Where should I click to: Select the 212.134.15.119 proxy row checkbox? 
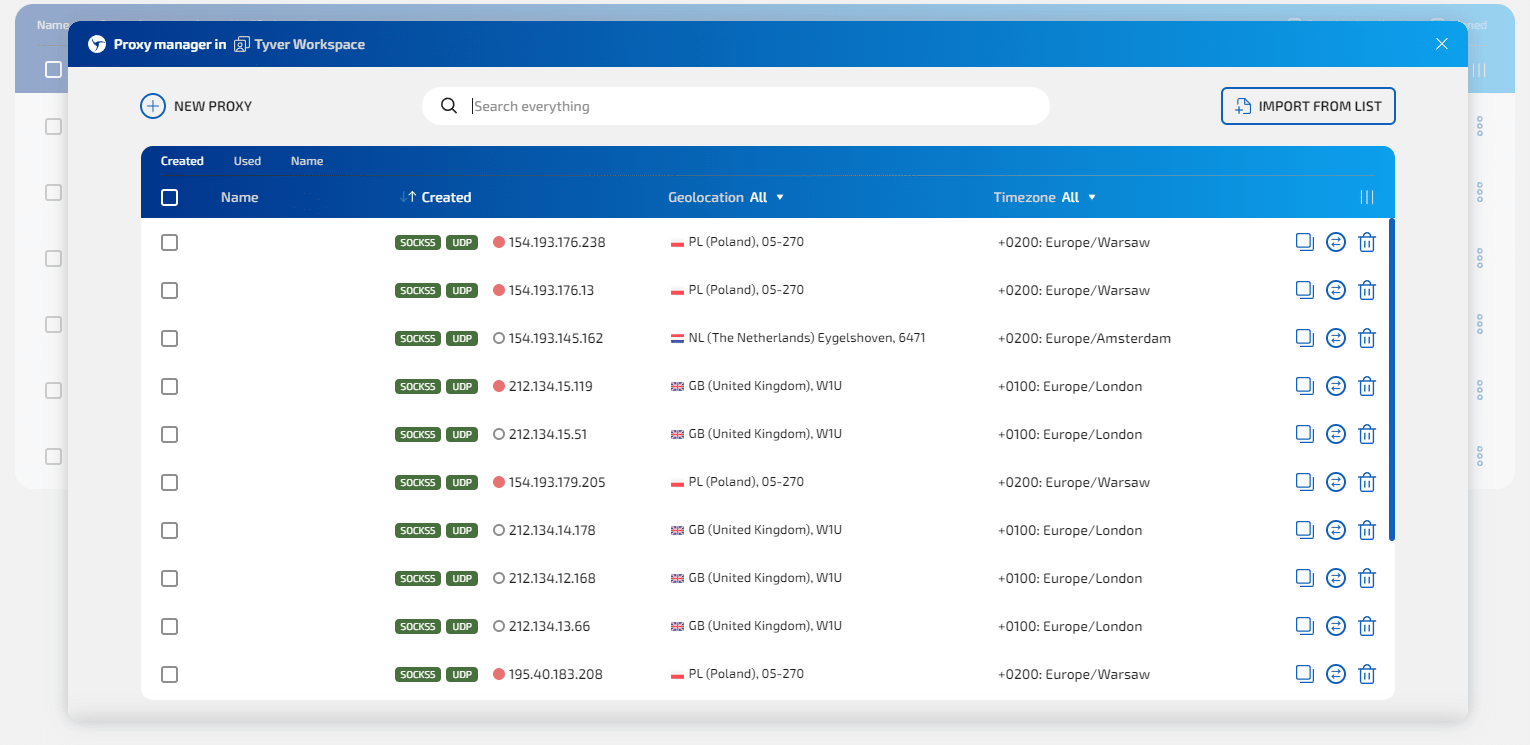click(x=170, y=386)
